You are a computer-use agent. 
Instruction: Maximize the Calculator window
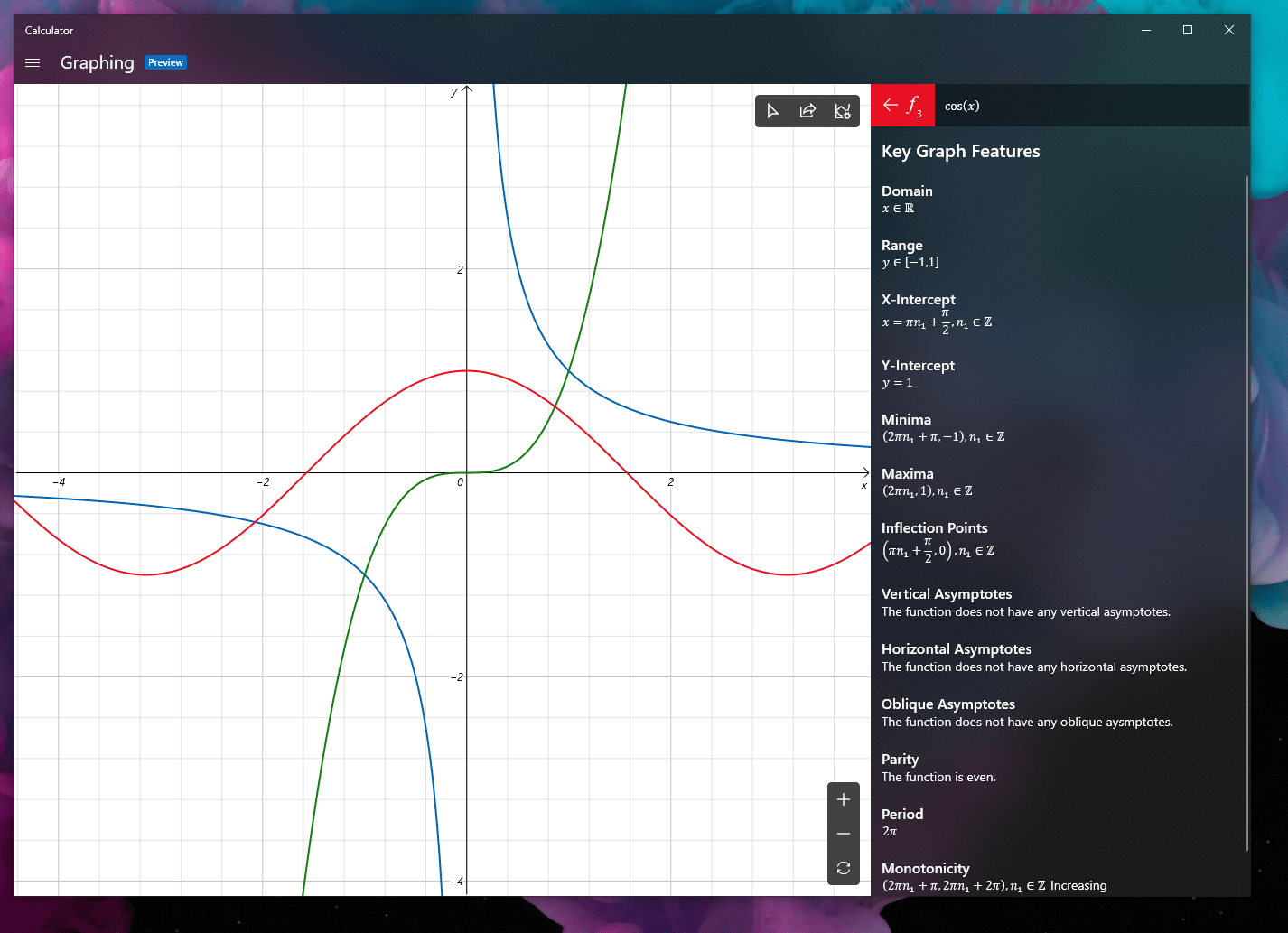pyautogui.click(x=1188, y=30)
